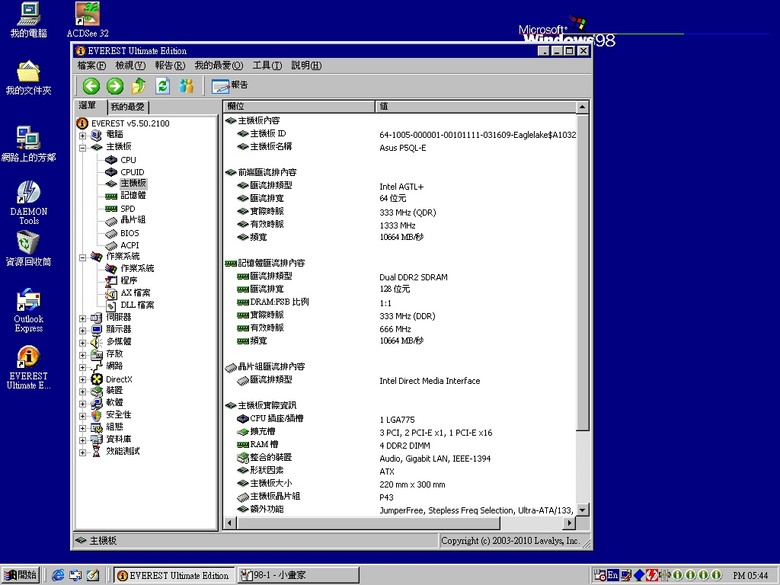Select the CPU item in tree
Image resolution: width=780 pixels, height=585 pixels.
[x=128, y=160]
